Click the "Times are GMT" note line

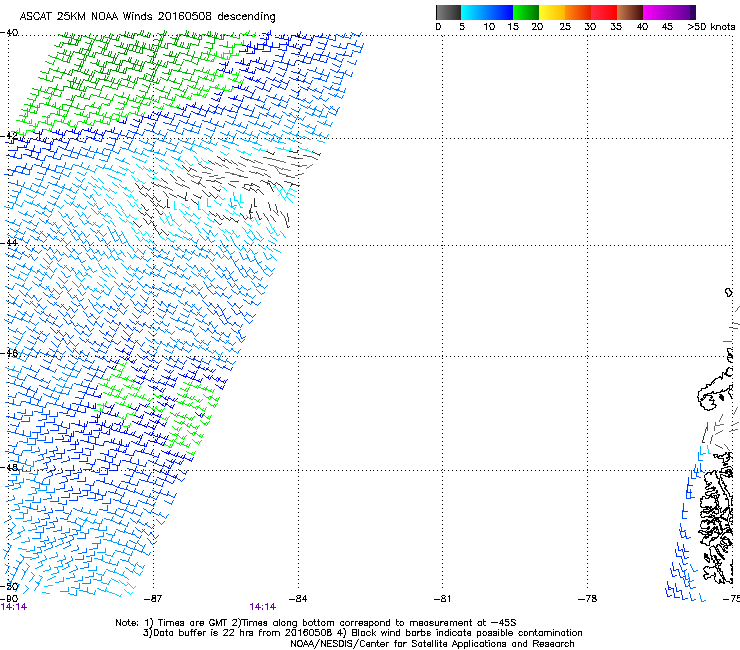click(316, 623)
